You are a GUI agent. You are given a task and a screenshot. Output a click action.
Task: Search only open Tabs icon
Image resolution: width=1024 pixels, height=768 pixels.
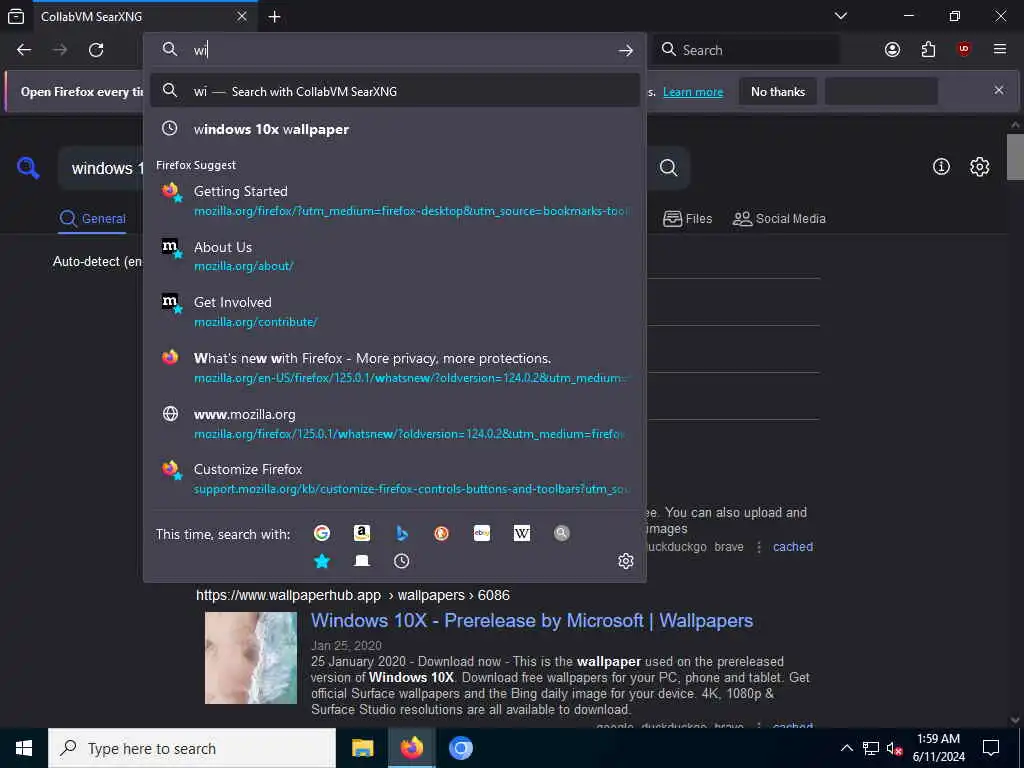point(362,561)
